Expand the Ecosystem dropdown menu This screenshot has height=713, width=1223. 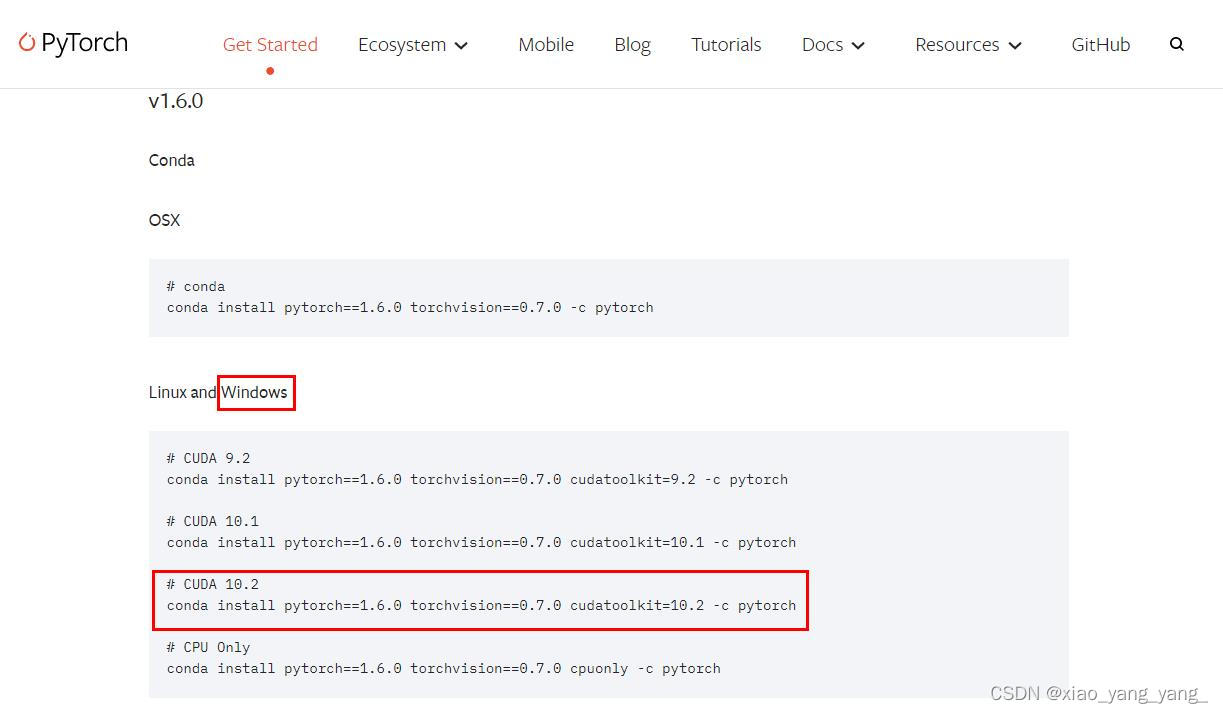pos(413,45)
